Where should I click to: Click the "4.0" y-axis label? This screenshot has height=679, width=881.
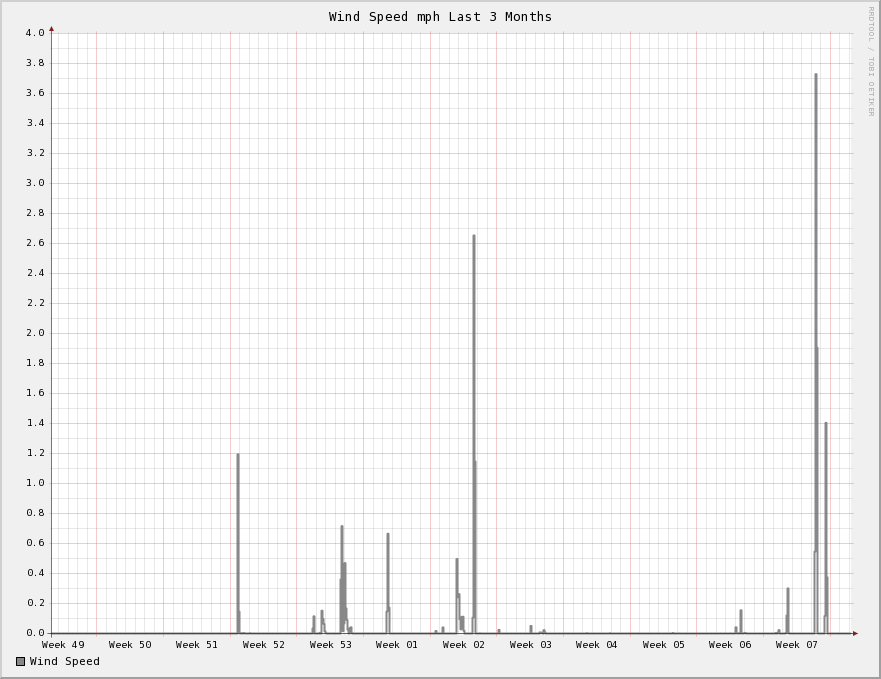click(x=35, y=33)
